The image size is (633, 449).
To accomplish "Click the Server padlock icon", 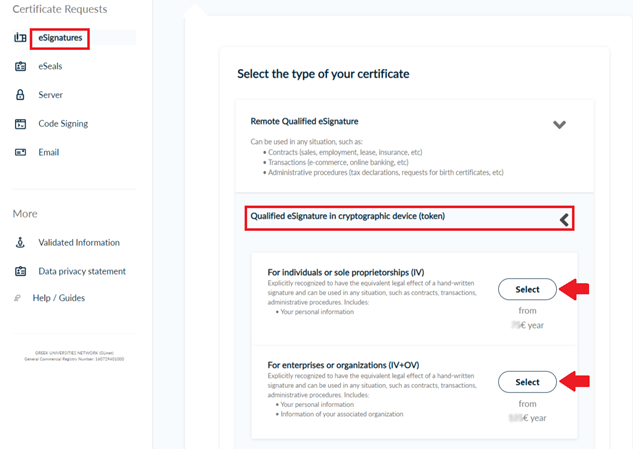I will [20, 95].
